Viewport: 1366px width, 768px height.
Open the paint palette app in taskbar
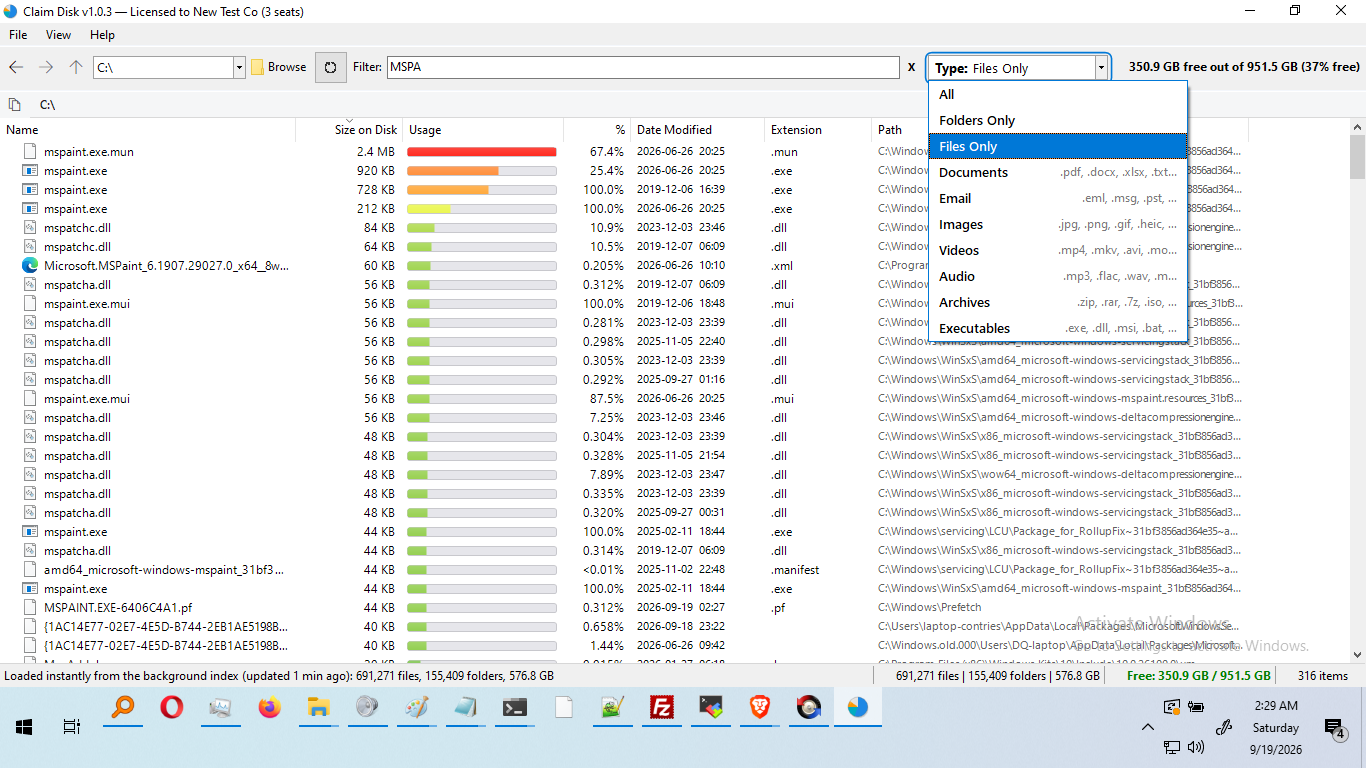416,708
